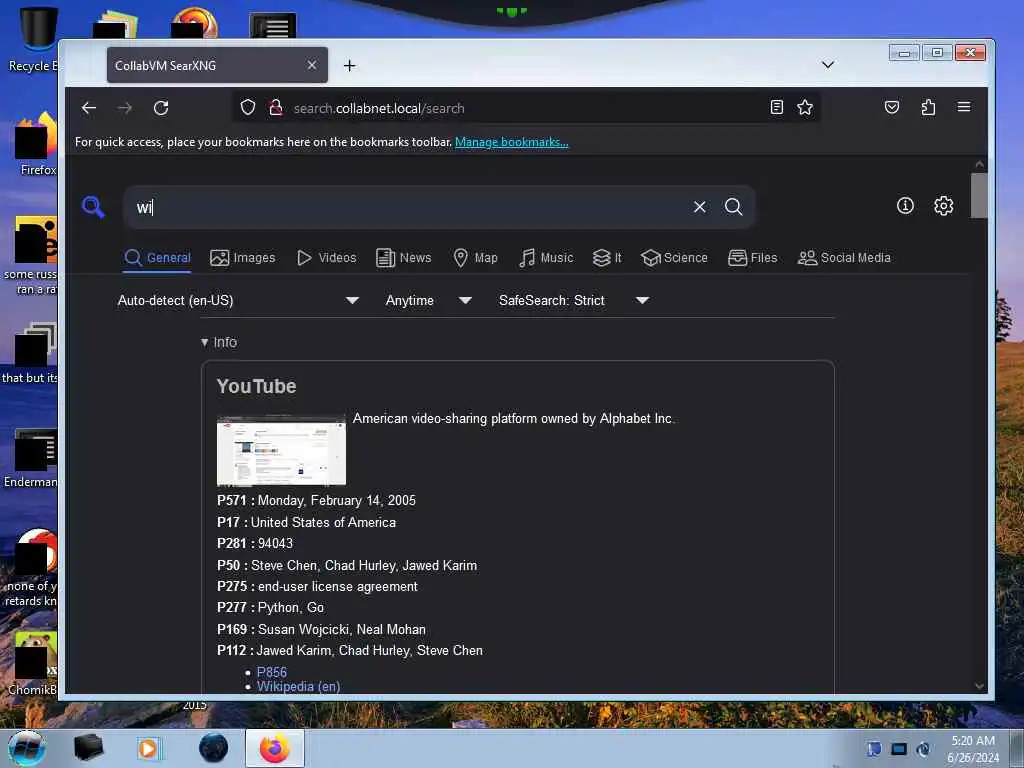Open the Wikipedia (en) link
The image size is (1024, 768).
click(x=298, y=686)
